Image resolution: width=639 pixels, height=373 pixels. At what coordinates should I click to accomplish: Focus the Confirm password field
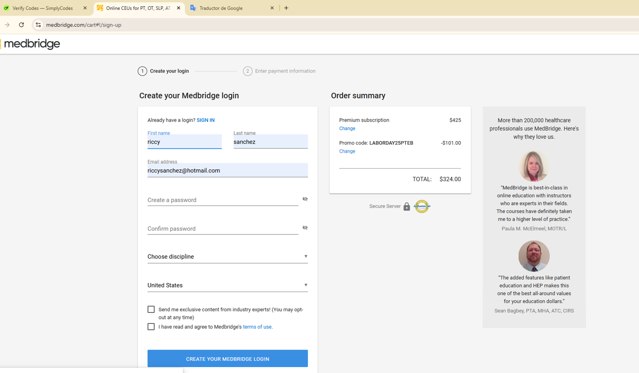223,228
